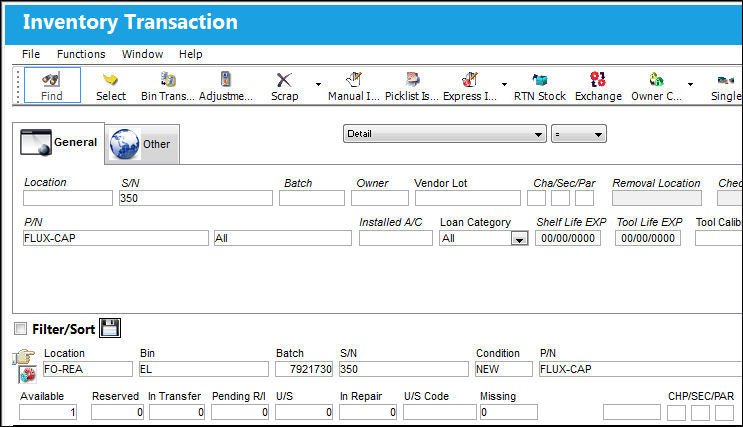Viewport: 743px width, 427px height.
Task: Click the result Batch field 7921730
Action: point(304,369)
